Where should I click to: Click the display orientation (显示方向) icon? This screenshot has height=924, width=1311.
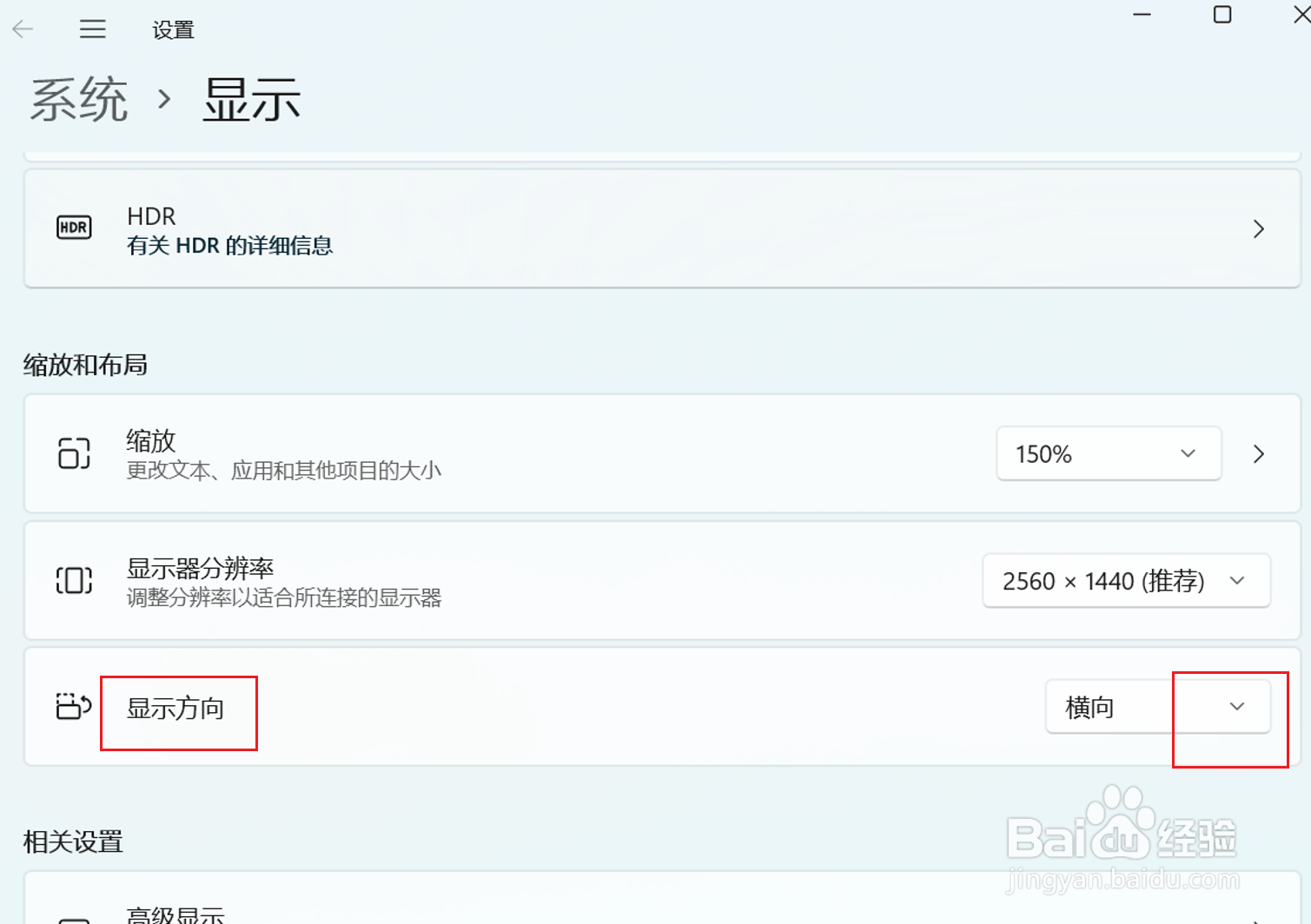[x=73, y=707]
